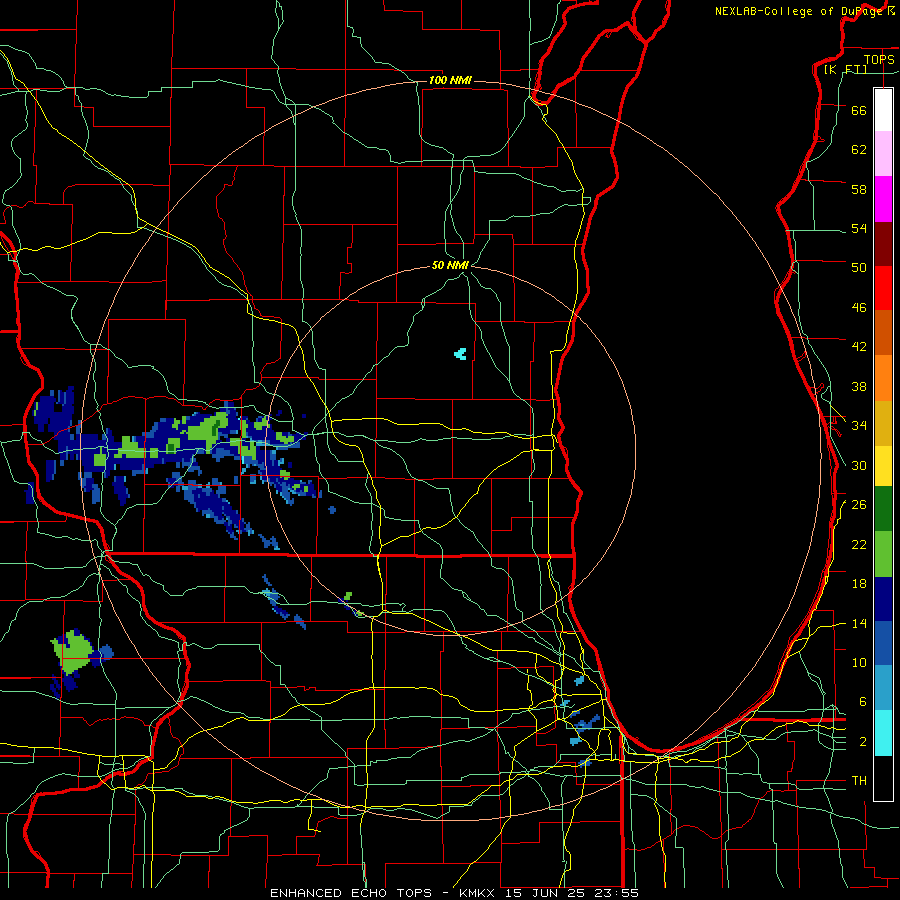Click the '14' legend value
The width and height of the screenshot is (900, 900).
859,623
